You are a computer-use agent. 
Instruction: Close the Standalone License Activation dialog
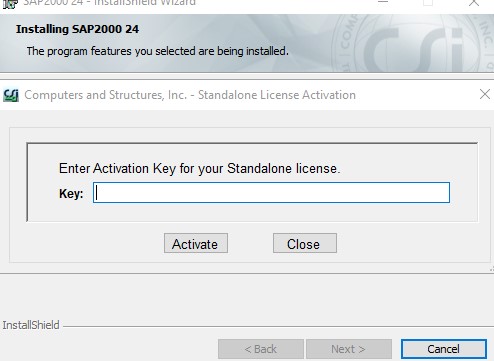point(485,94)
